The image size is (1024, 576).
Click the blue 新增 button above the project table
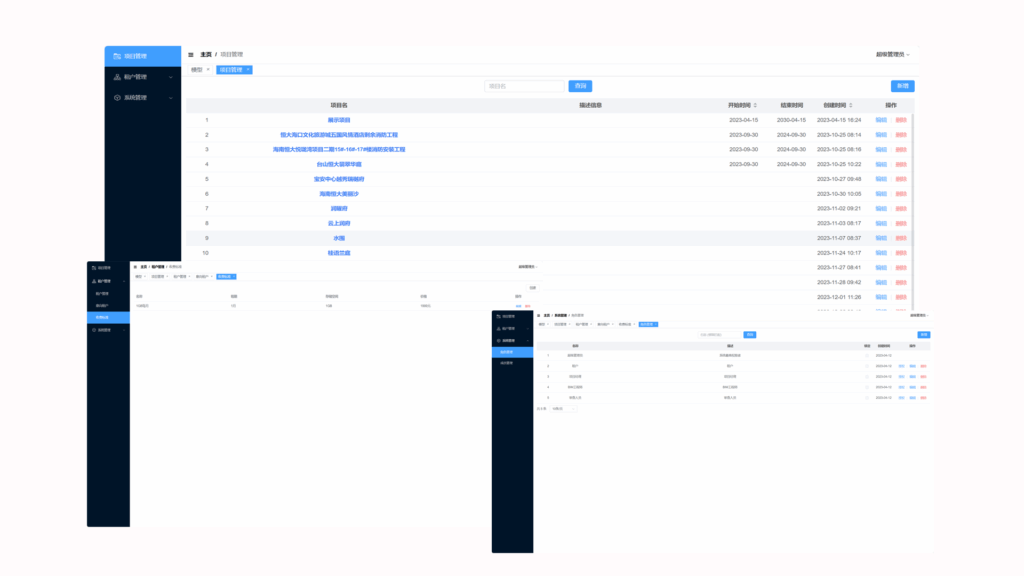902,86
